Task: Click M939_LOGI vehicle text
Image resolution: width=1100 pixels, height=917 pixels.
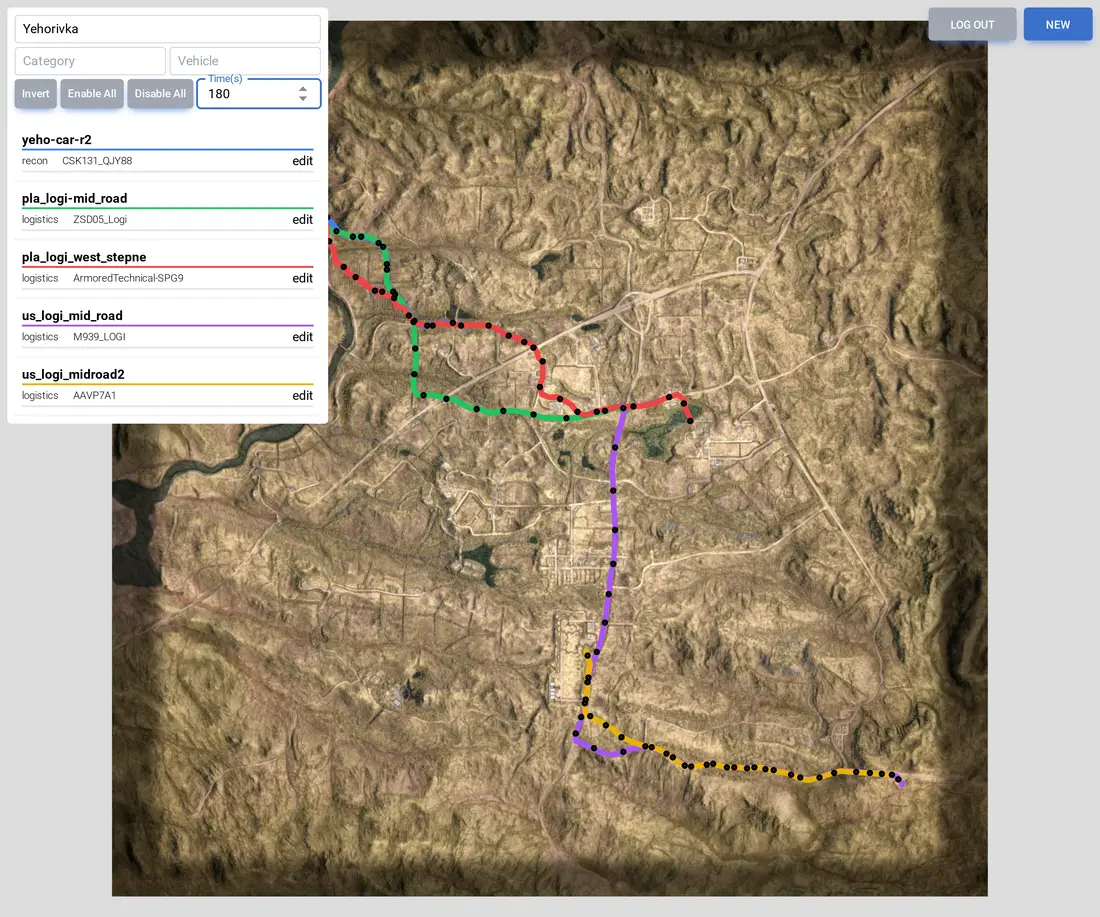Action: pos(100,337)
